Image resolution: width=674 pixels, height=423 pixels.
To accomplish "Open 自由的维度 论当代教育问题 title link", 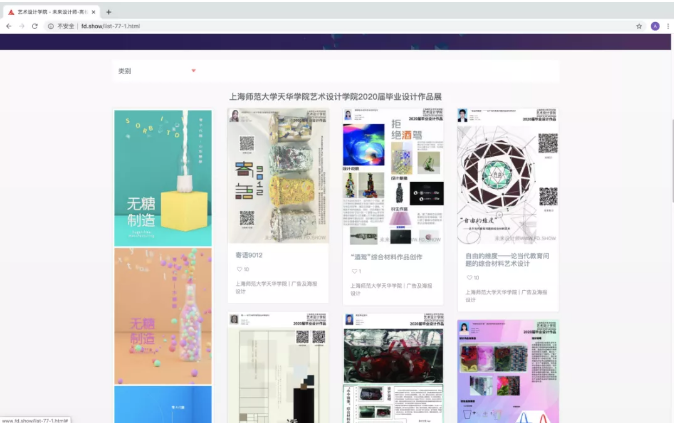I will (507, 260).
